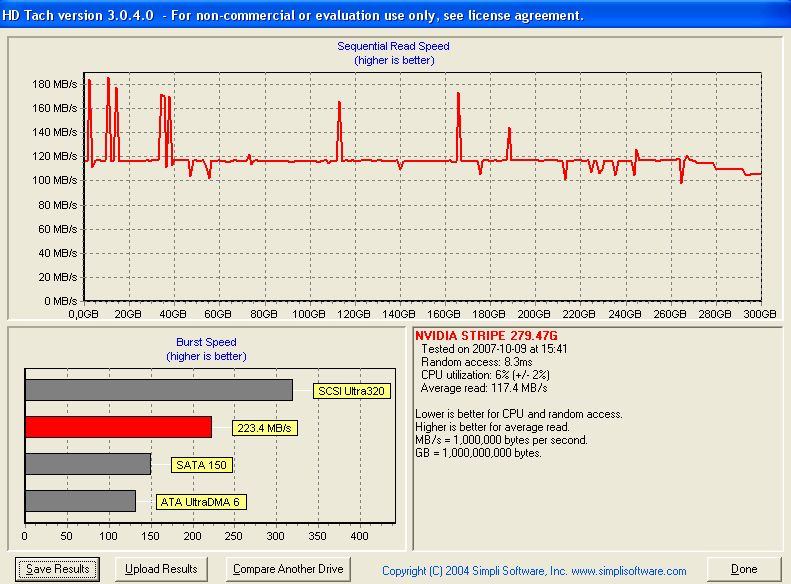Screen dimensions: 791x584
Task: Click the Burst Speed chart title
Action: pyautogui.click(x=206, y=342)
